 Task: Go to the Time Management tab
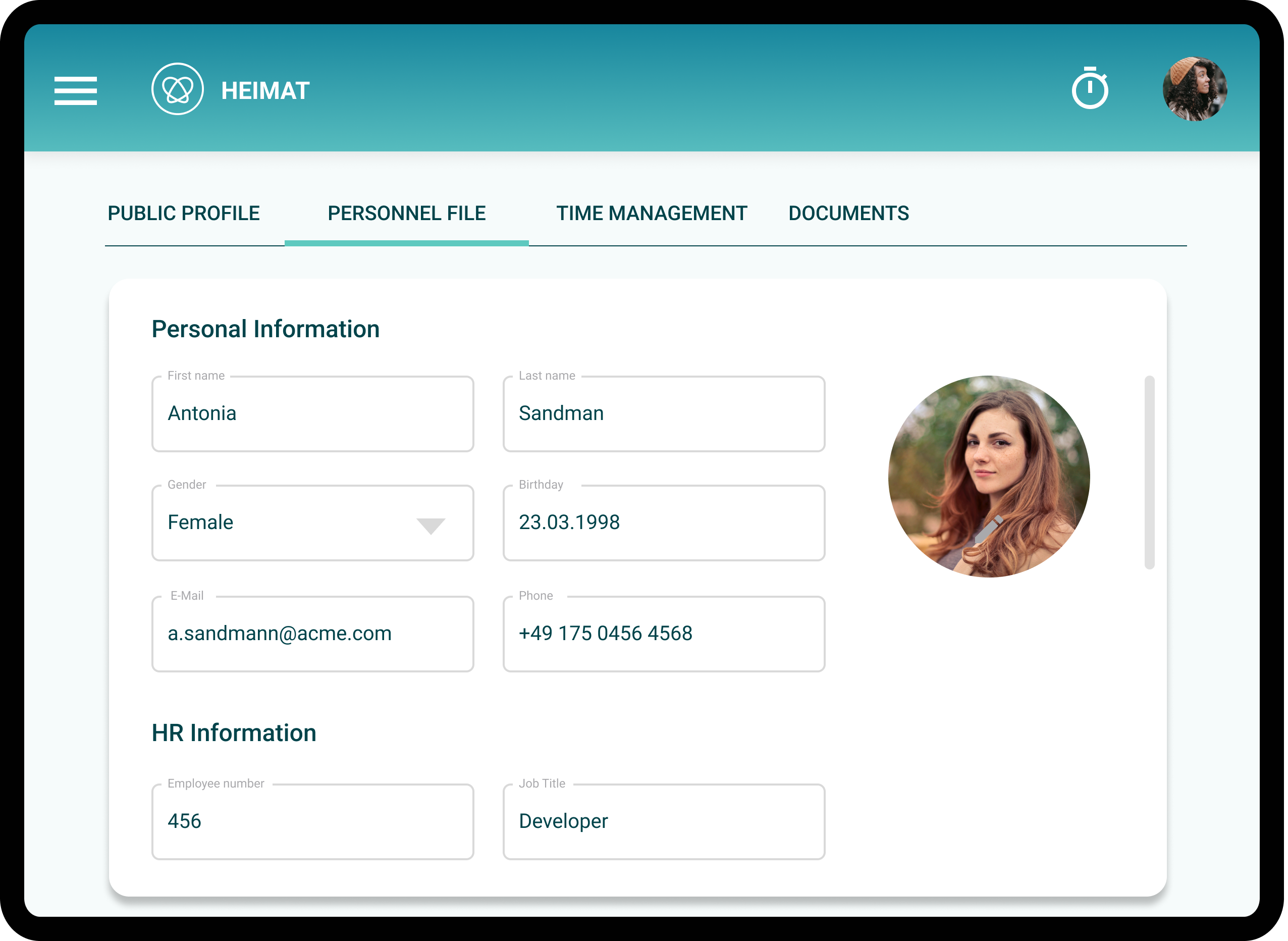[x=653, y=214]
